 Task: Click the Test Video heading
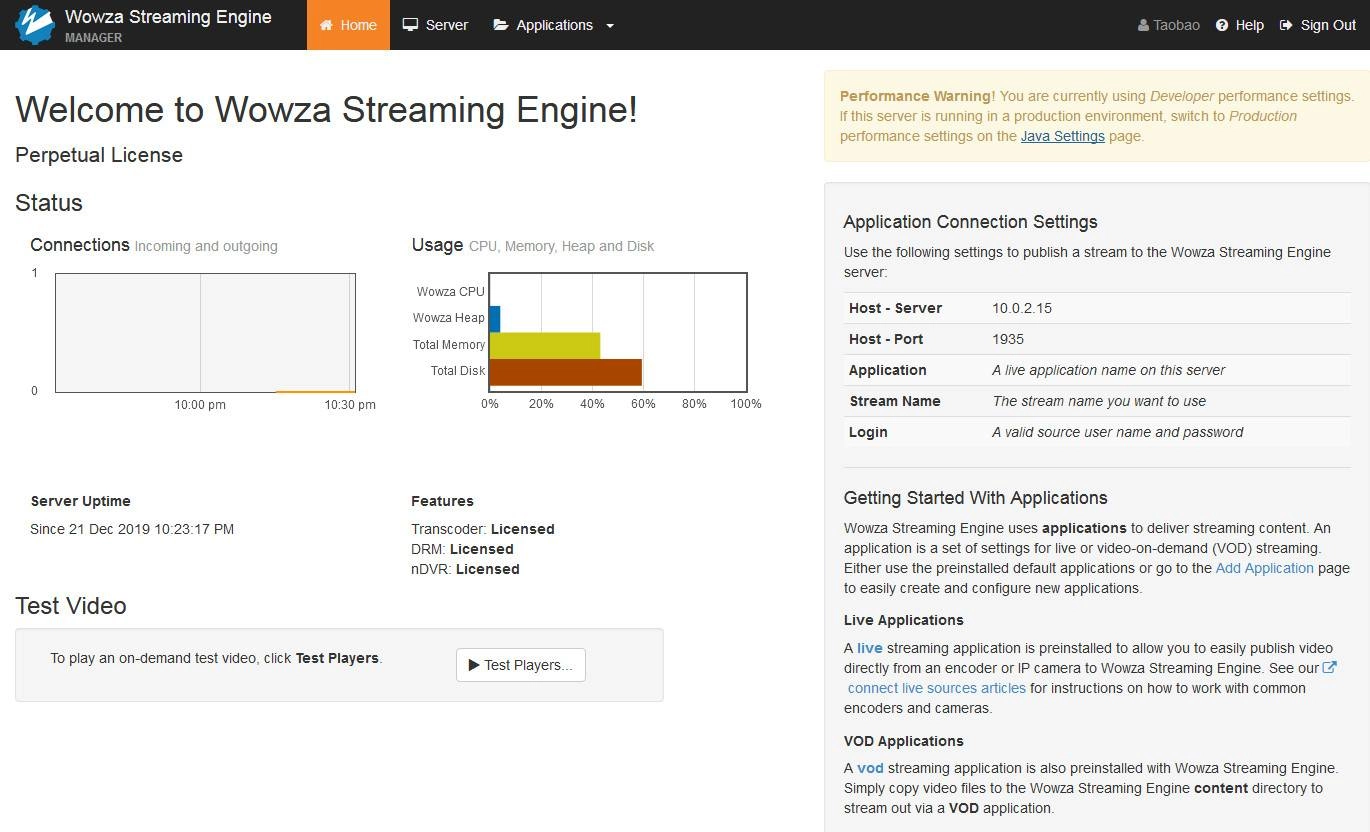click(x=71, y=606)
